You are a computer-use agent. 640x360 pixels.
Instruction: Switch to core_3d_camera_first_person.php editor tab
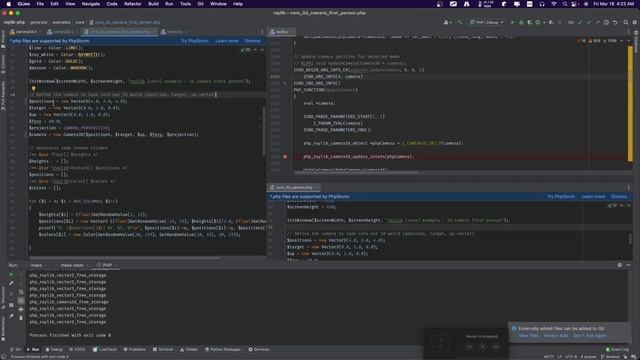click(119, 32)
